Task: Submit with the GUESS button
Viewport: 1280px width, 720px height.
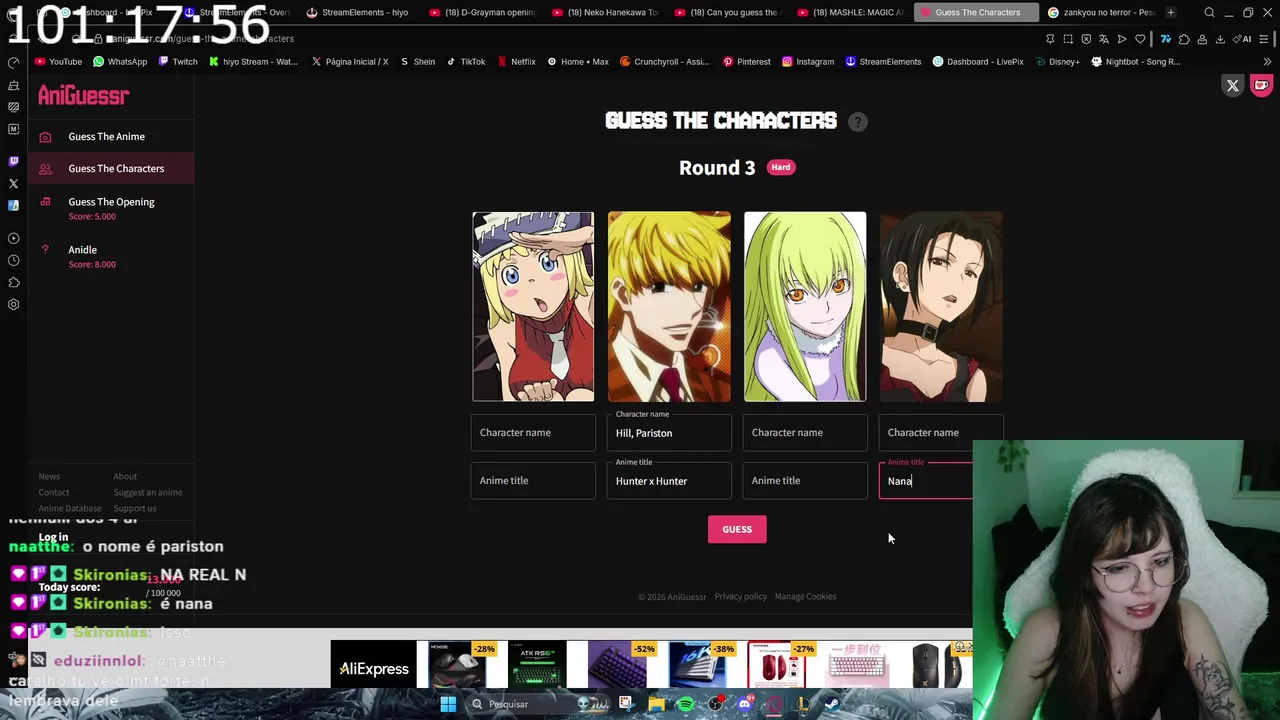Action: pyautogui.click(x=737, y=530)
